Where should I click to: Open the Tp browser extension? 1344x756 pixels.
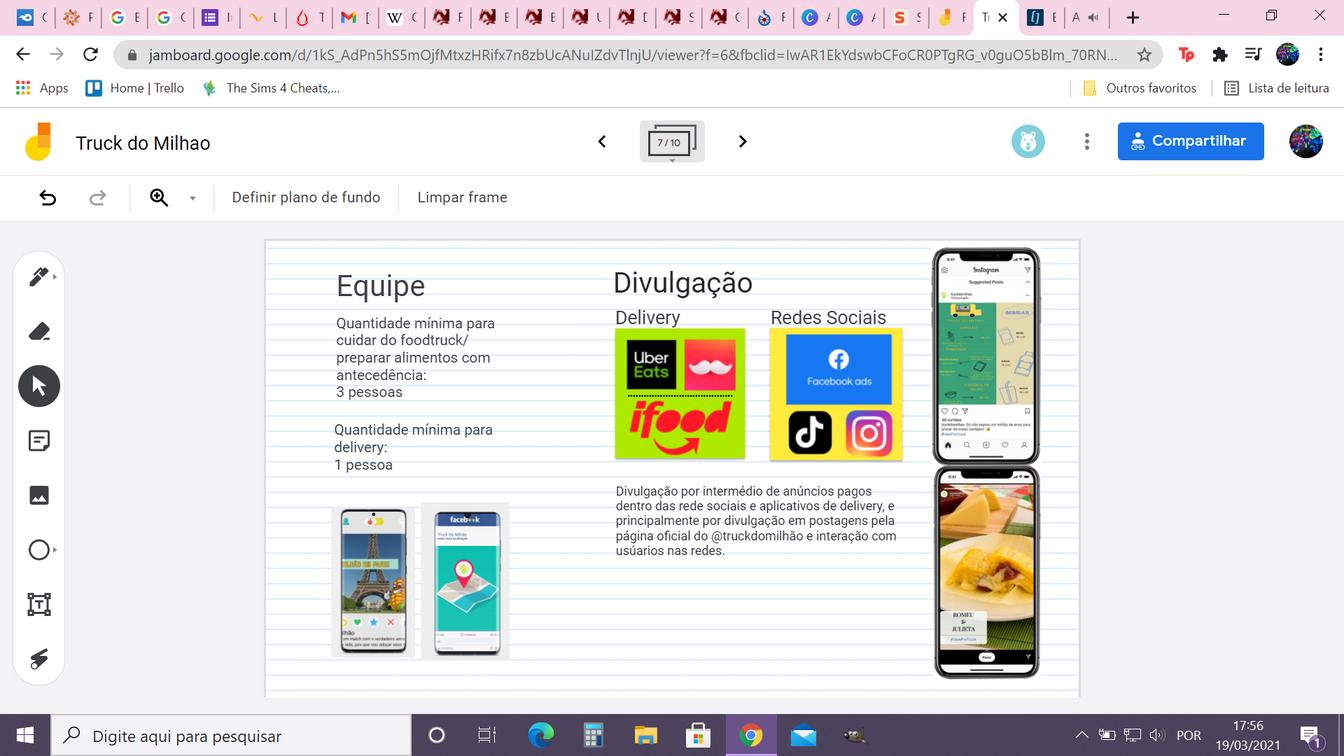(x=1187, y=54)
